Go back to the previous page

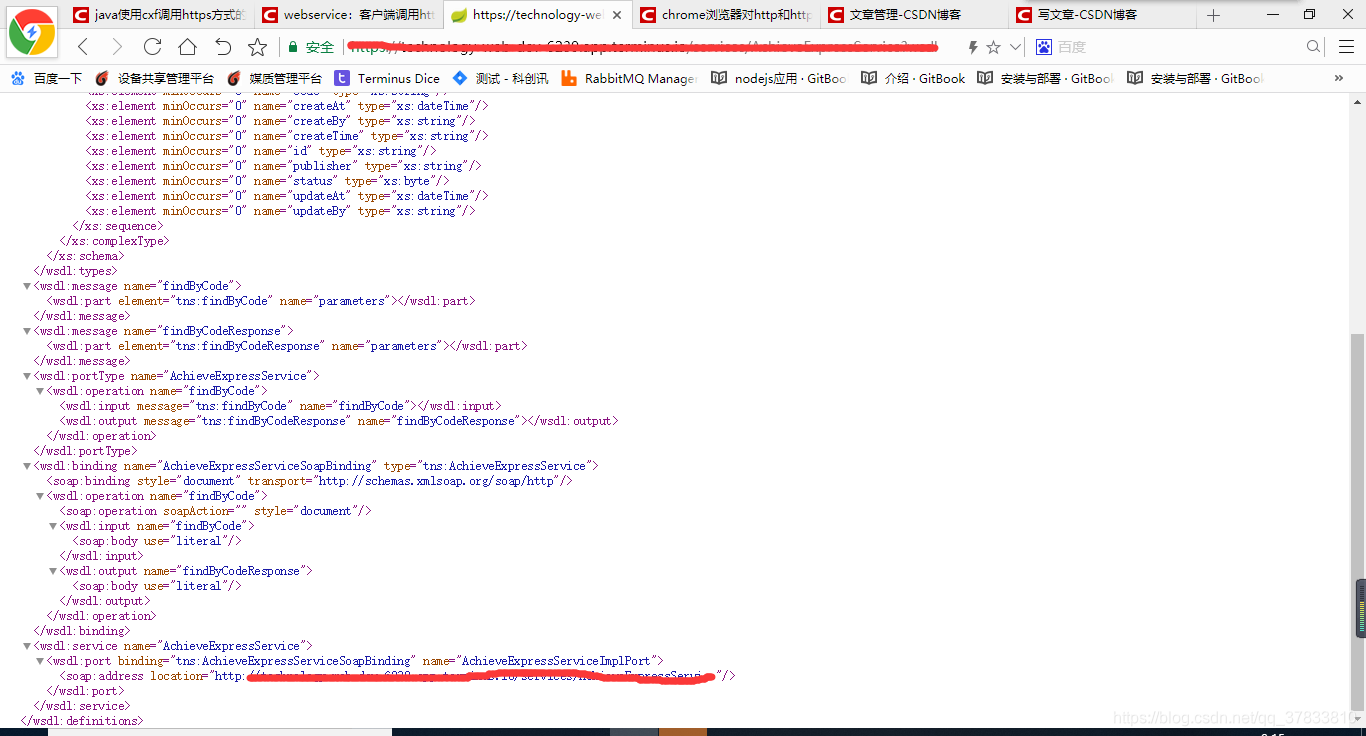coord(83,47)
